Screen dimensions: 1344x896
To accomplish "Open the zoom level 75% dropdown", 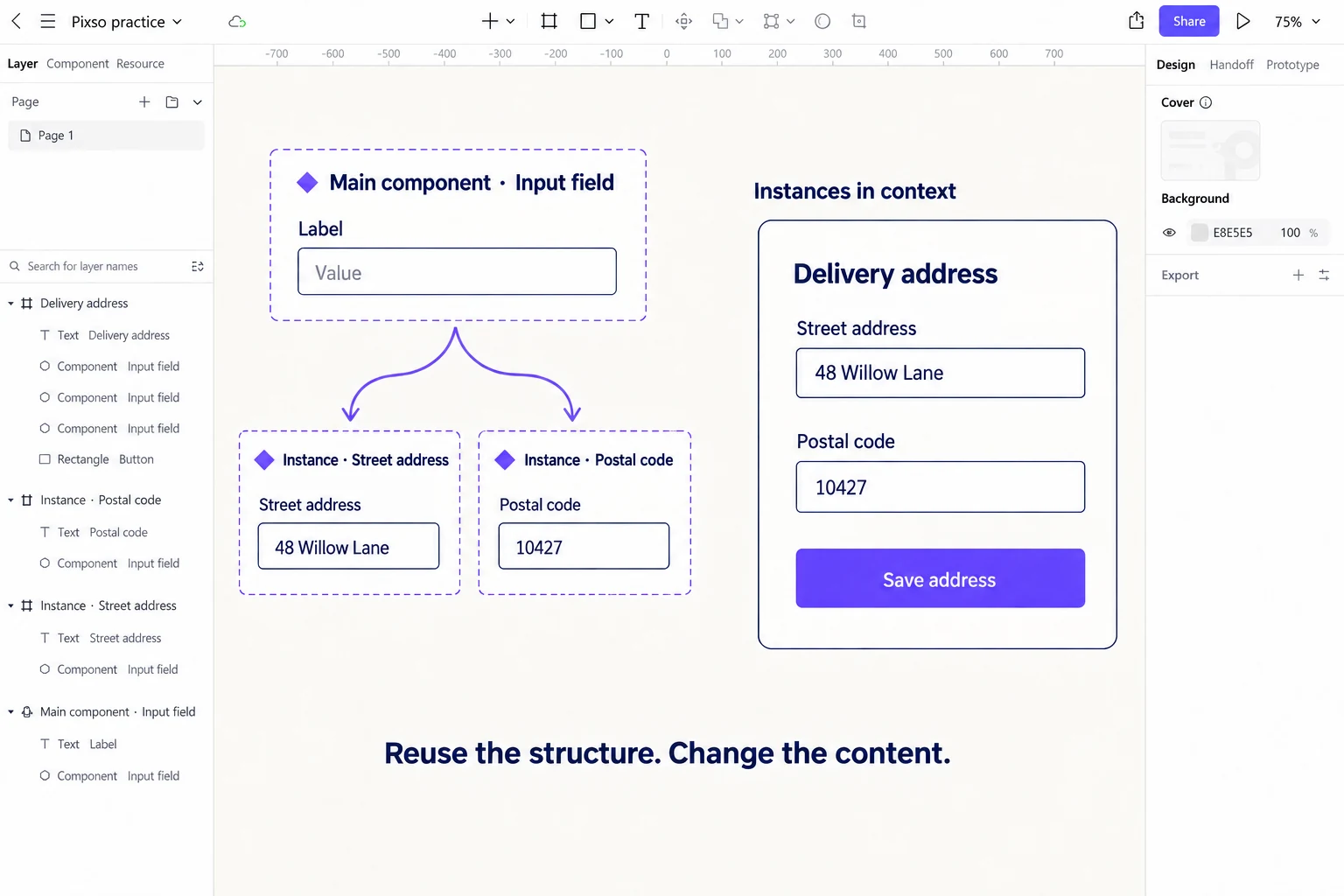I will pos(1298,22).
